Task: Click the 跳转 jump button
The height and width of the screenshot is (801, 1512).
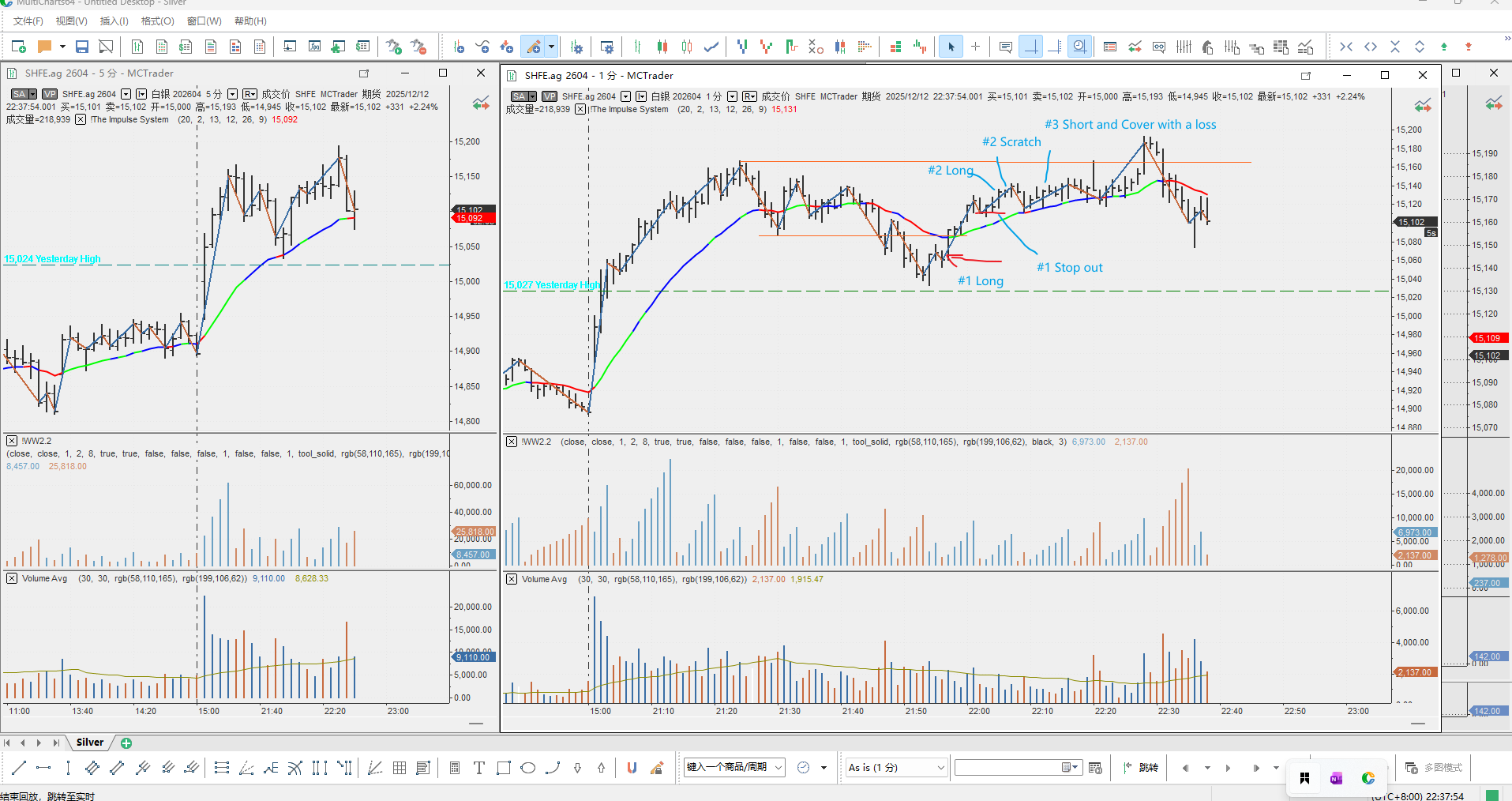Action: (1141, 767)
